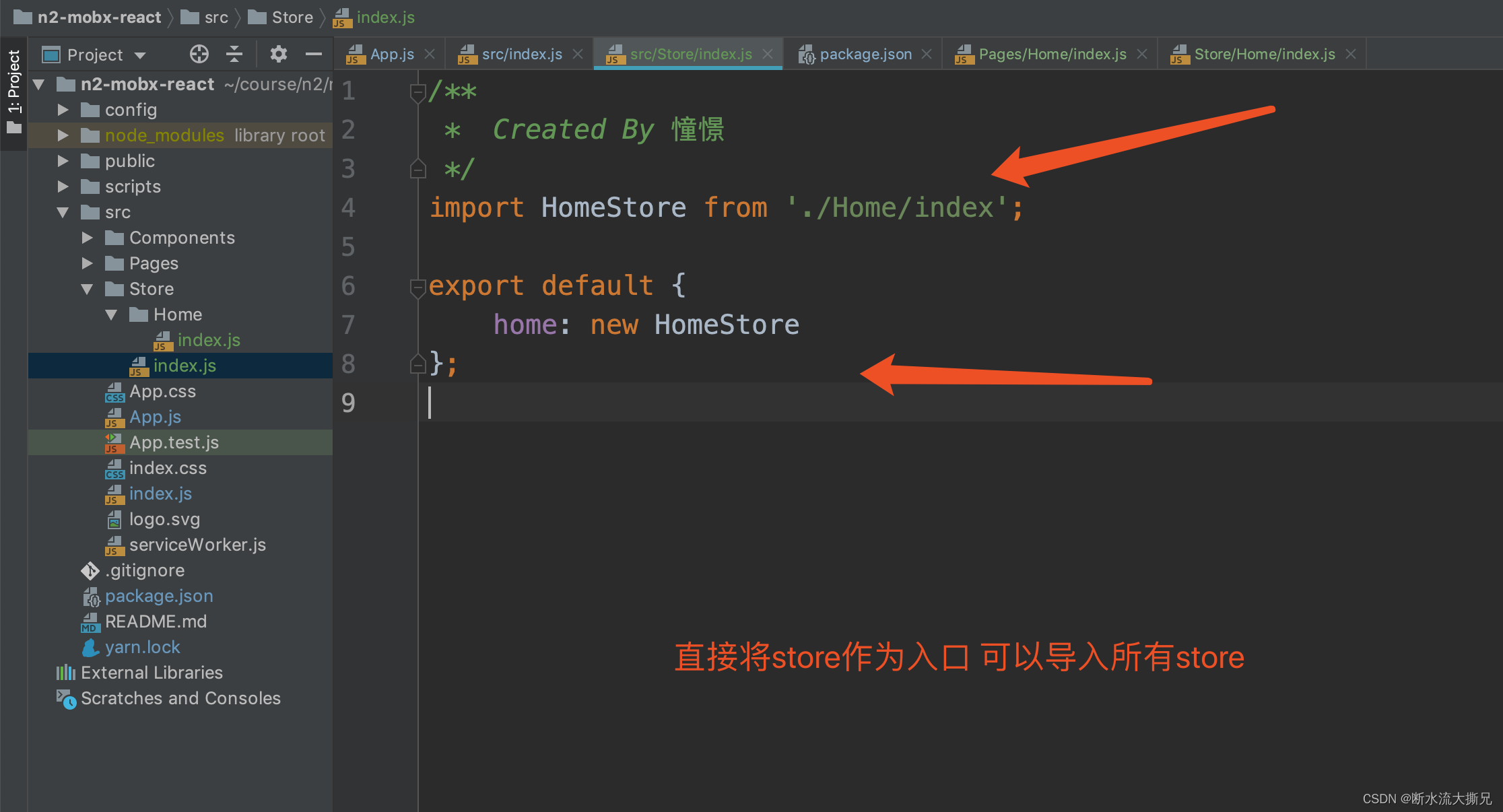Viewport: 1503px width, 812px height.
Task: Click the src breadcrumb
Action: click(x=216, y=17)
